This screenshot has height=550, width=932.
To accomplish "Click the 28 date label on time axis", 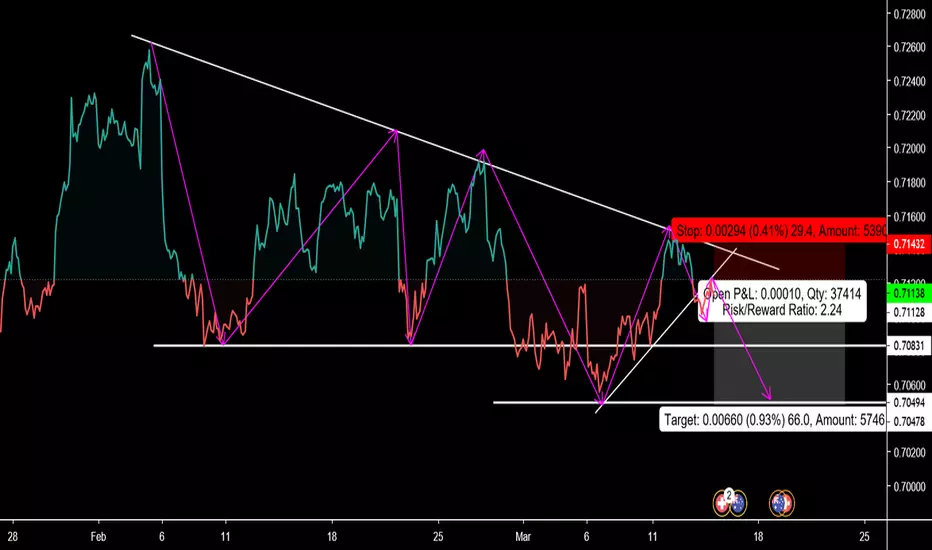I will pos(12,537).
